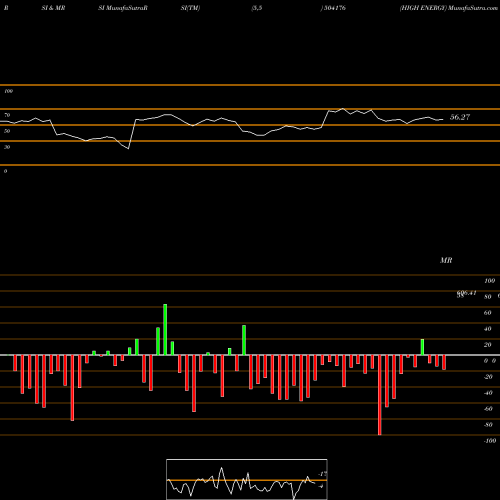Viewport: 500px width, 500px height.
Task: Click the 60 label on the MR axis
Action: pos(487,313)
